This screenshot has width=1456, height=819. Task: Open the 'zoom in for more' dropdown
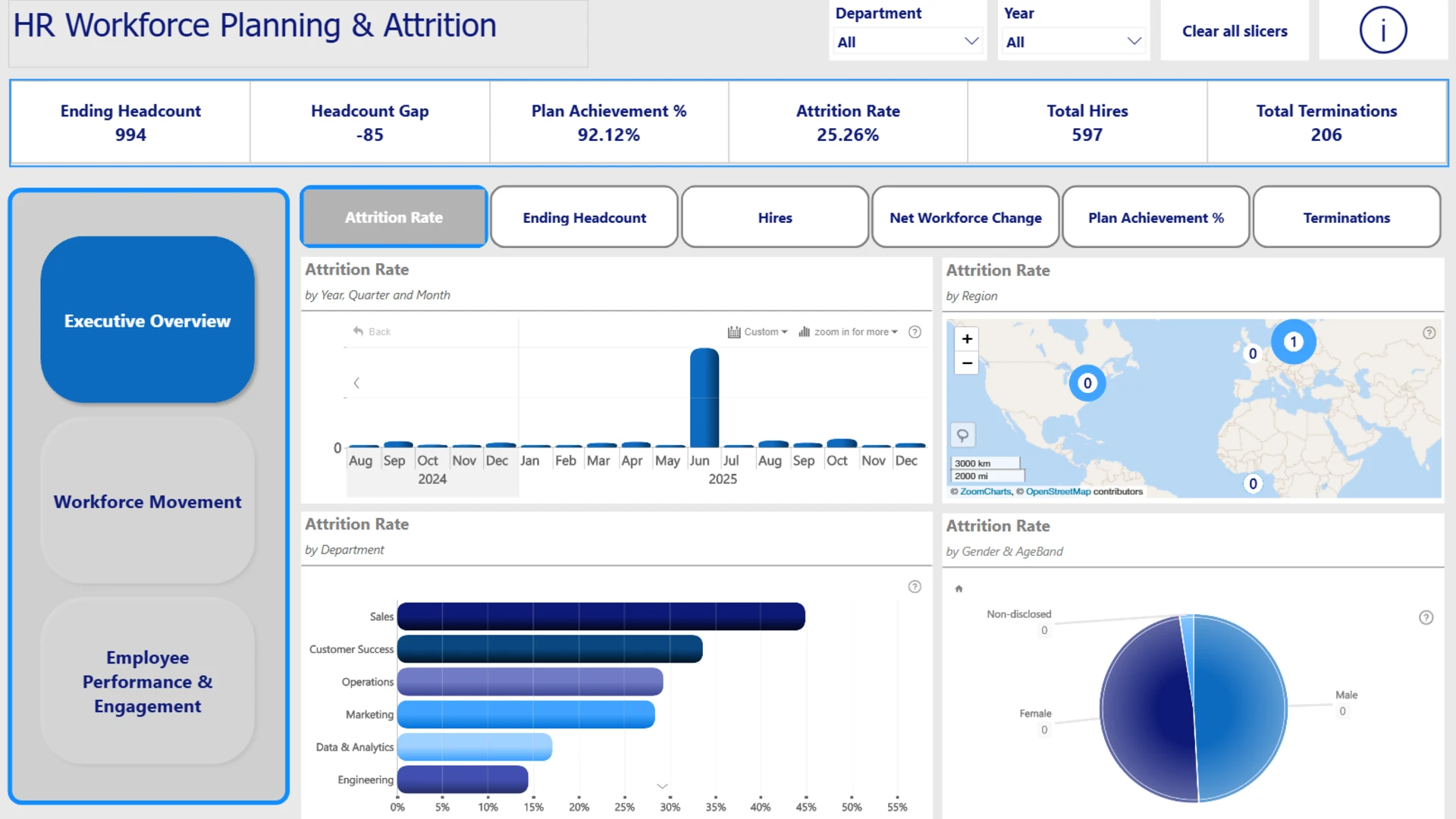[x=848, y=332]
